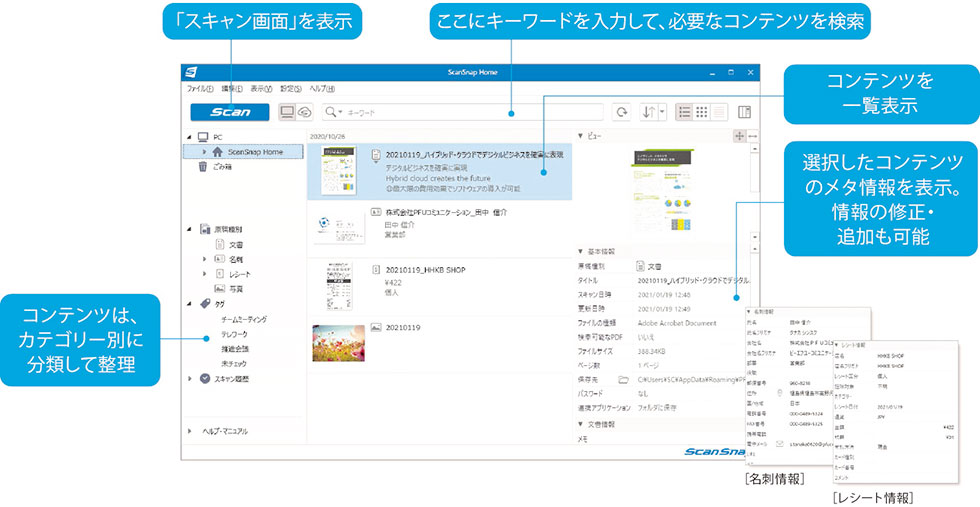Click the sort order arrows icon
The image size is (980, 507).
tap(649, 112)
